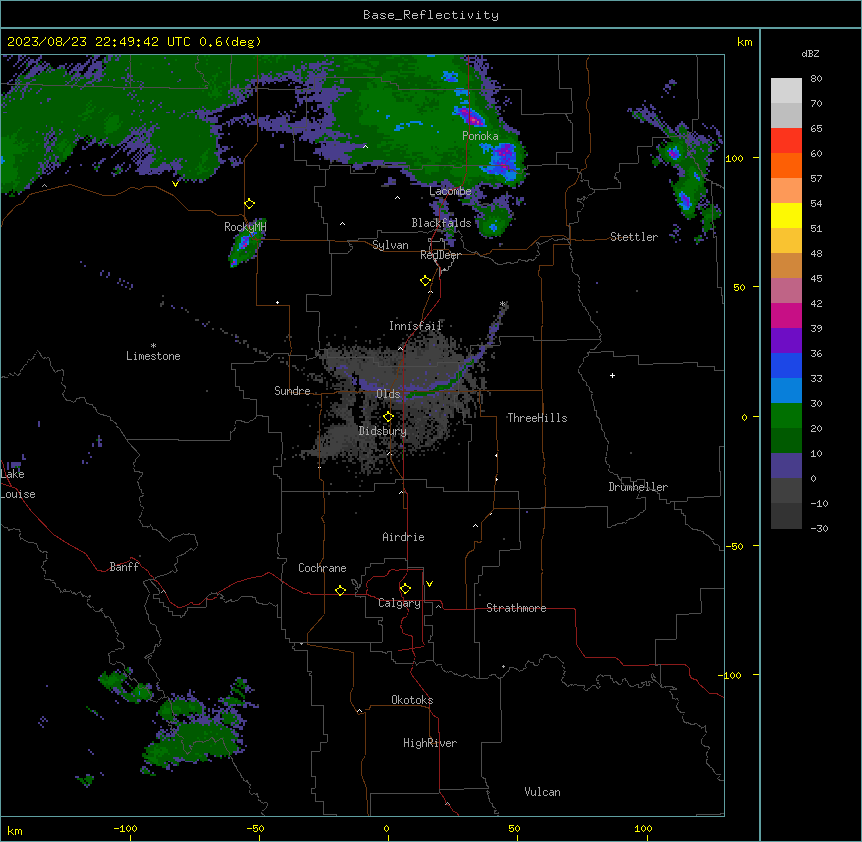
Task: Click the Innisfail label
Action: 416,326
